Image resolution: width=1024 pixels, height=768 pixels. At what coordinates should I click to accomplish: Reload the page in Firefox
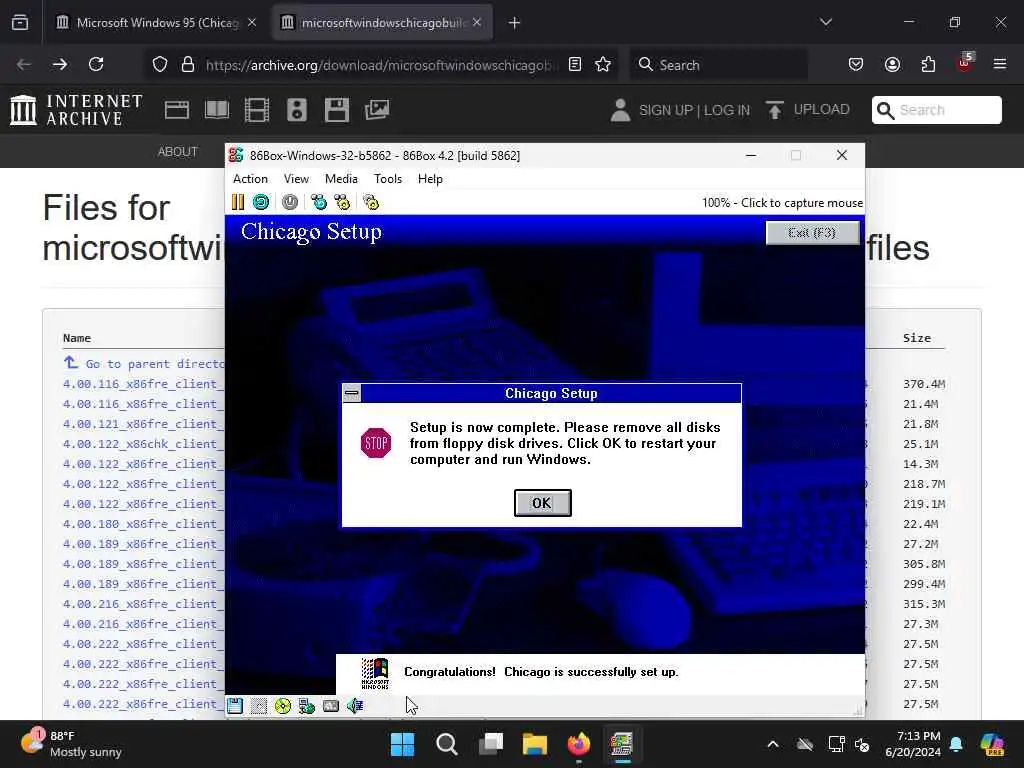[x=96, y=64]
